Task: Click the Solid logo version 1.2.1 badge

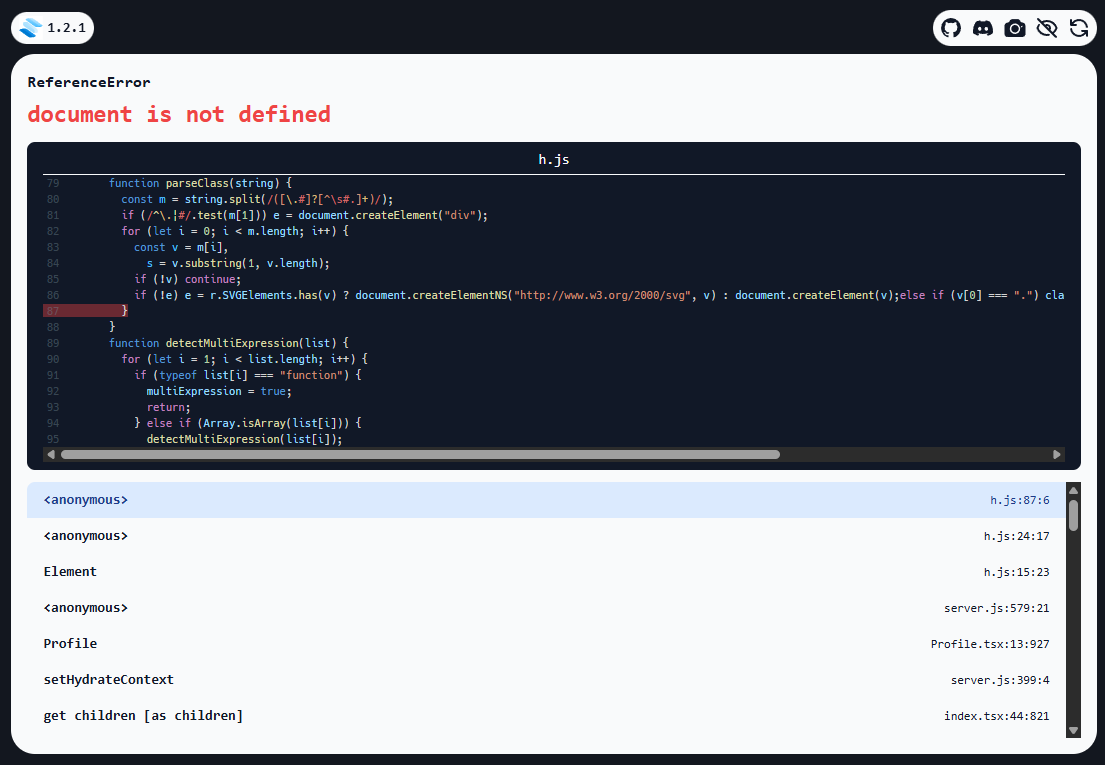Action: coord(52,28)
